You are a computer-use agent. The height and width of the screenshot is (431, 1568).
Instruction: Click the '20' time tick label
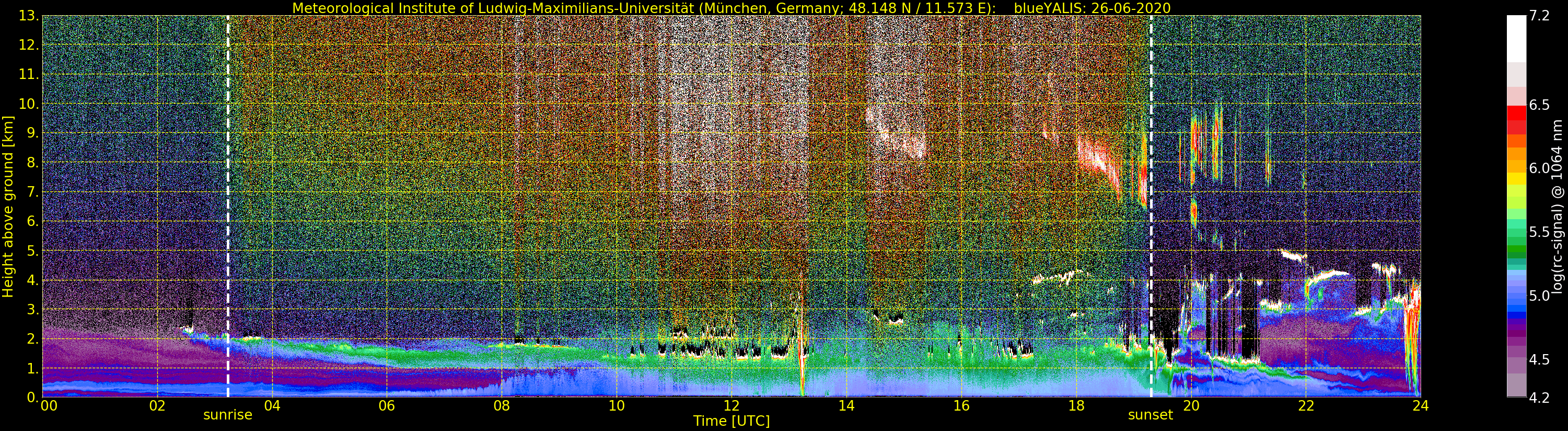pos(1191,405)
